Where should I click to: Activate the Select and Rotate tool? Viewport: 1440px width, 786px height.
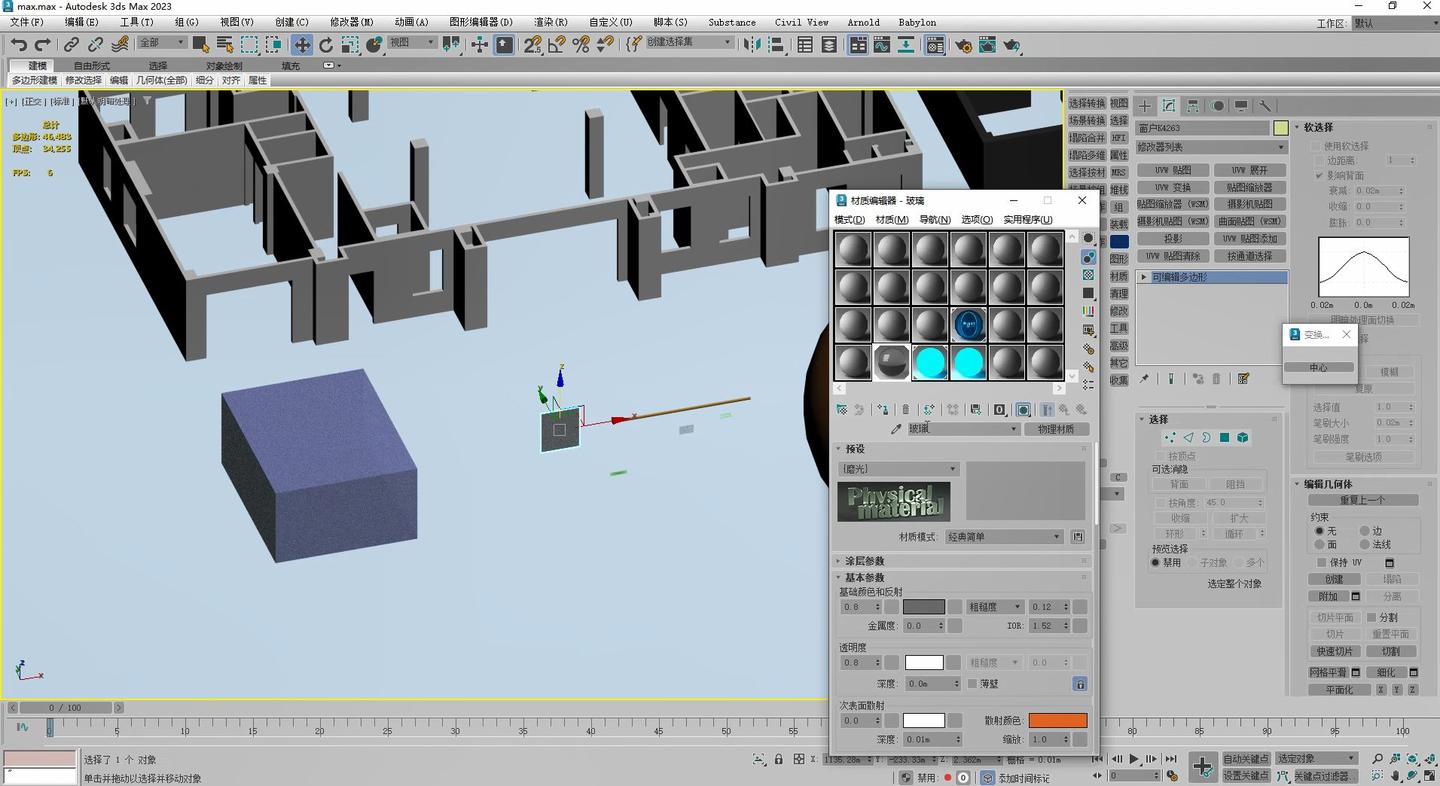[x=326, y=44]
